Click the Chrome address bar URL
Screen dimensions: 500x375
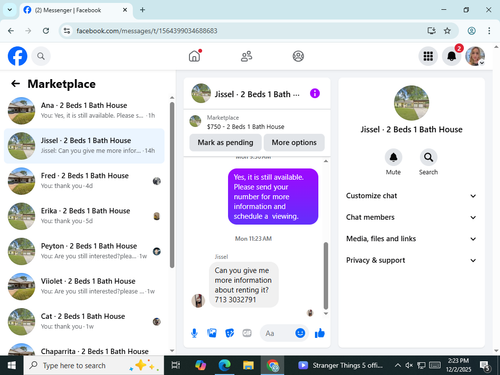(147, 31)
